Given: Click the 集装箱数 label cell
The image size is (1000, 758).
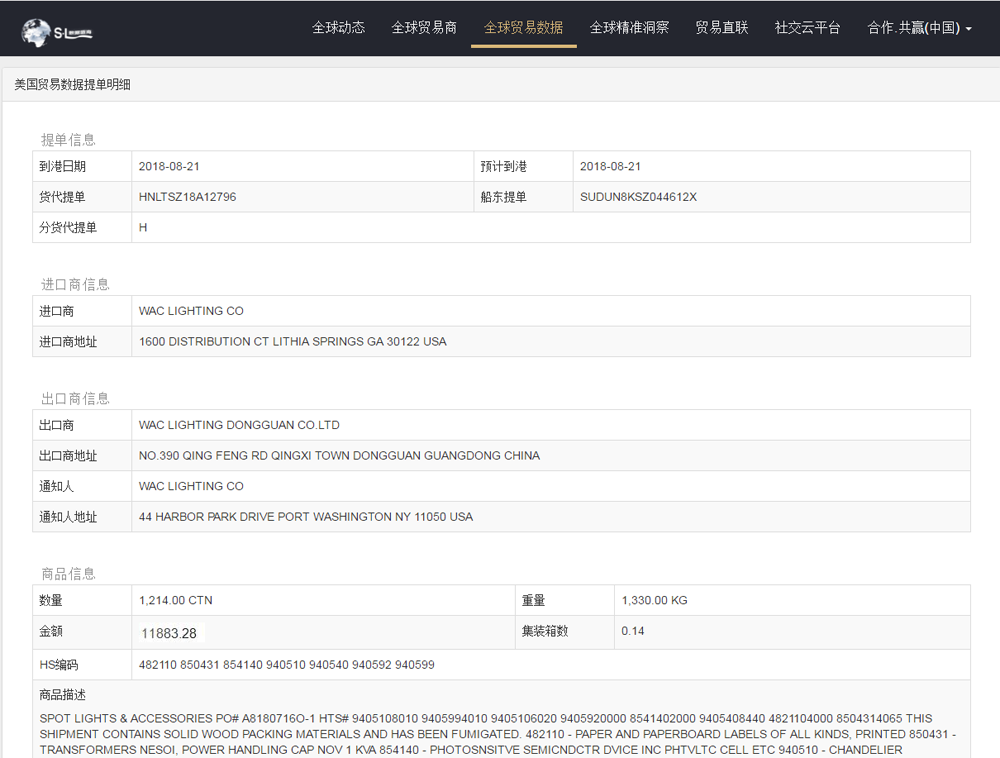Looking at the screenshot, I should (x=564, y=631).
